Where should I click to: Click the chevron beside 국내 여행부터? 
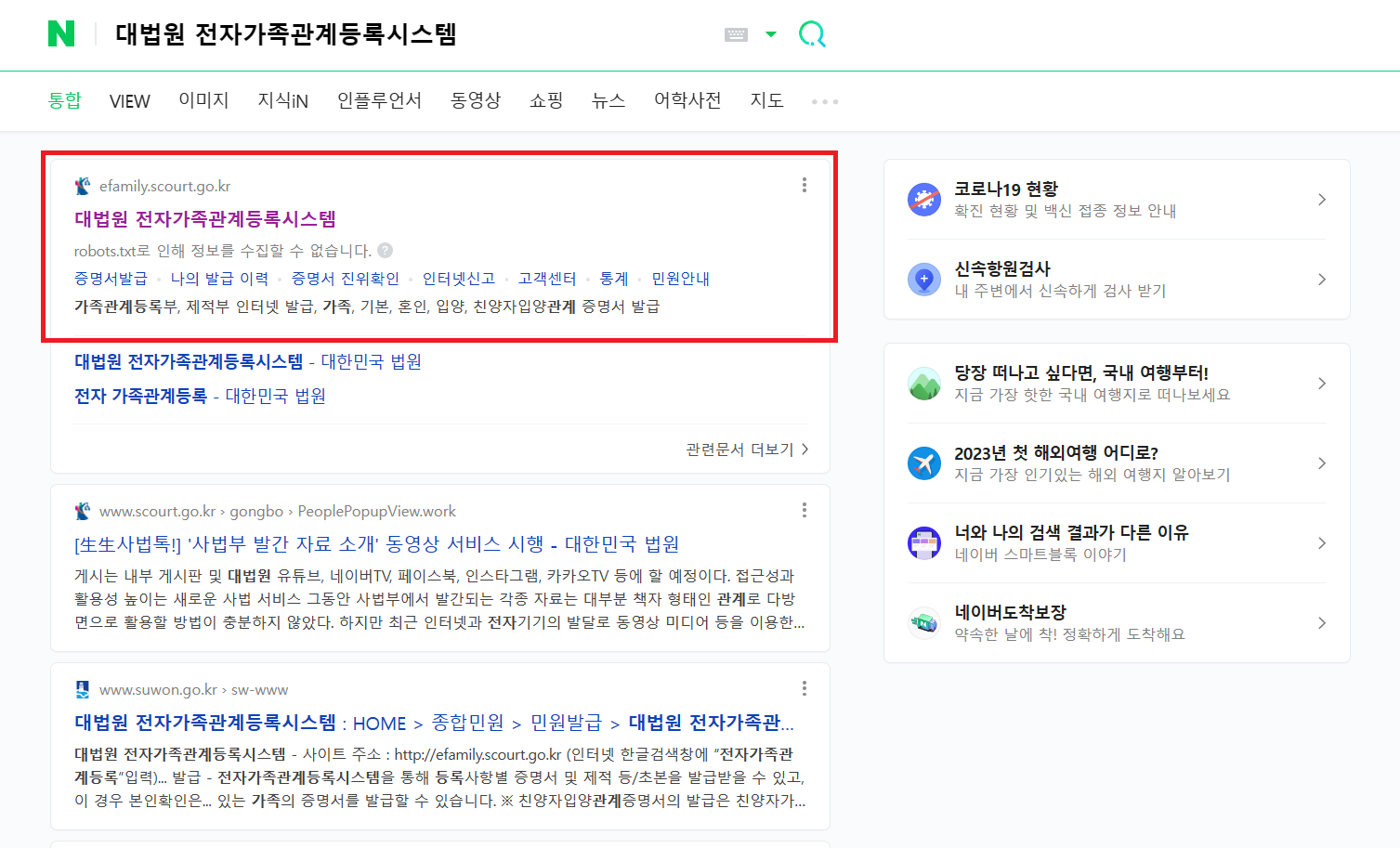[1322, 384]
